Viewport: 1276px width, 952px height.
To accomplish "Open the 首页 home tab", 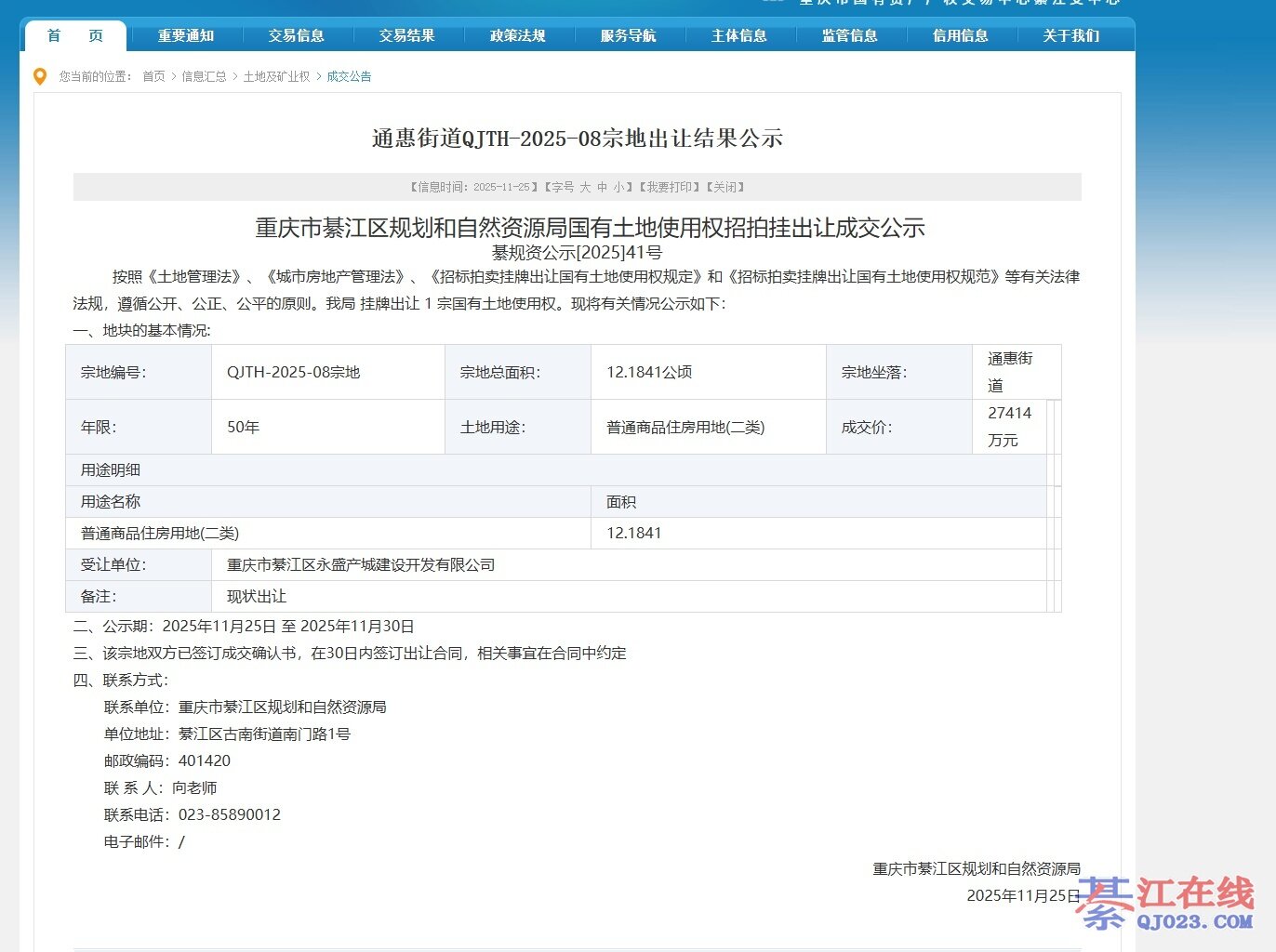I will click(75, 35).
